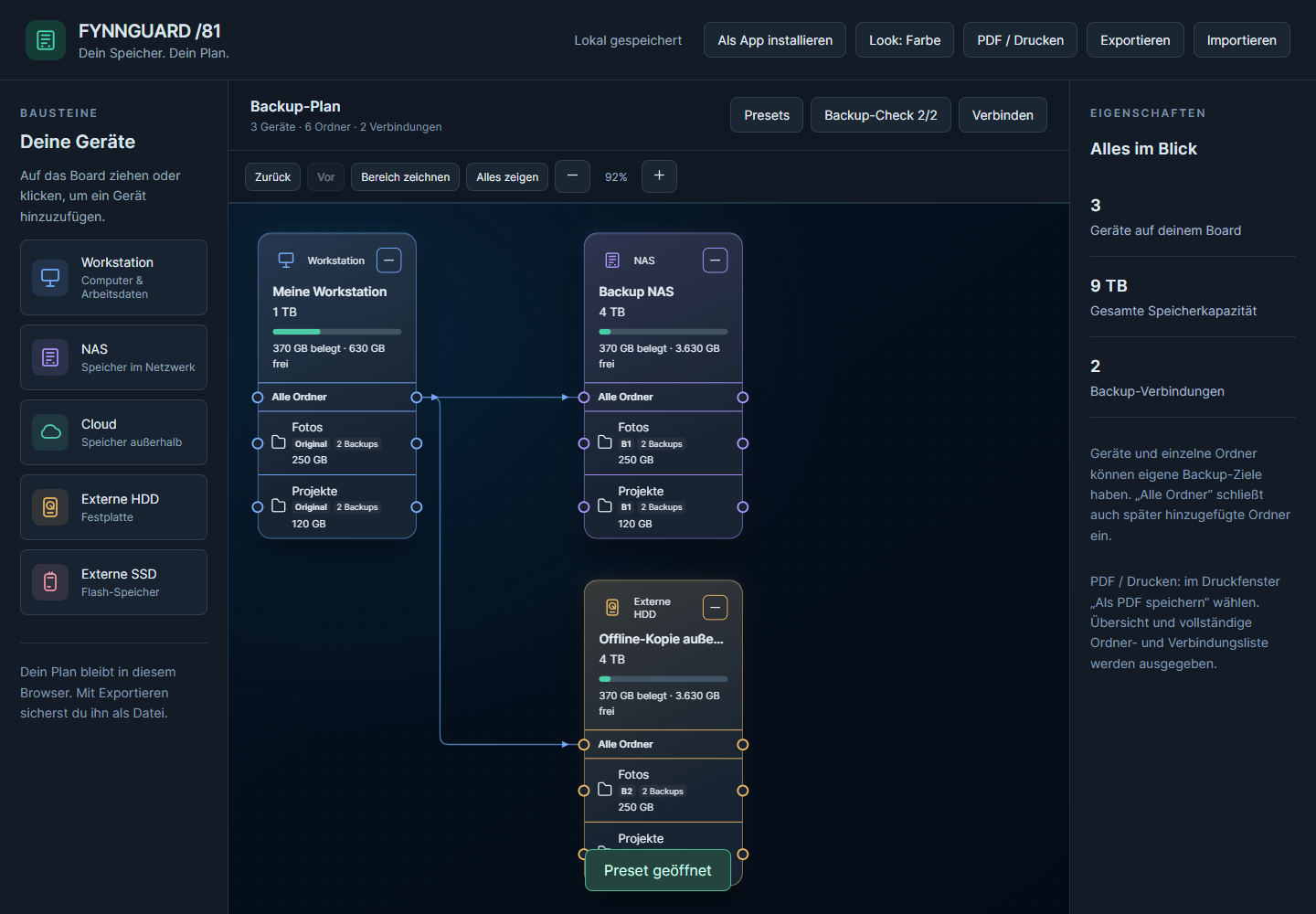Image resolution: width=1316 pixels, height=914 pixels.
Task: Select the Fotos folder icon in Offline-Kopie HDD
Action: pyautogui.click(x=605, y=790)
